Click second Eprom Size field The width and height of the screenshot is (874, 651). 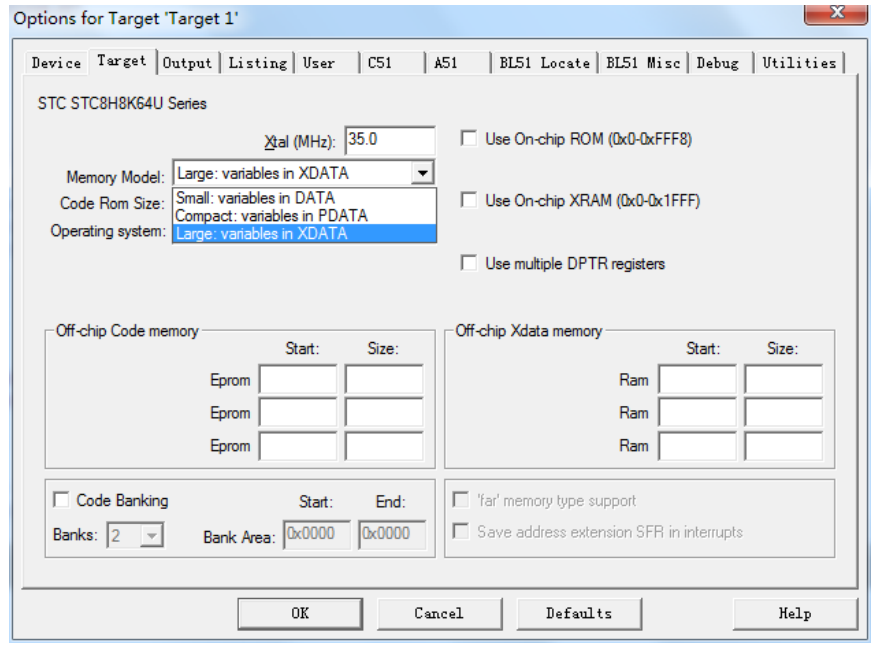point(384,412)
